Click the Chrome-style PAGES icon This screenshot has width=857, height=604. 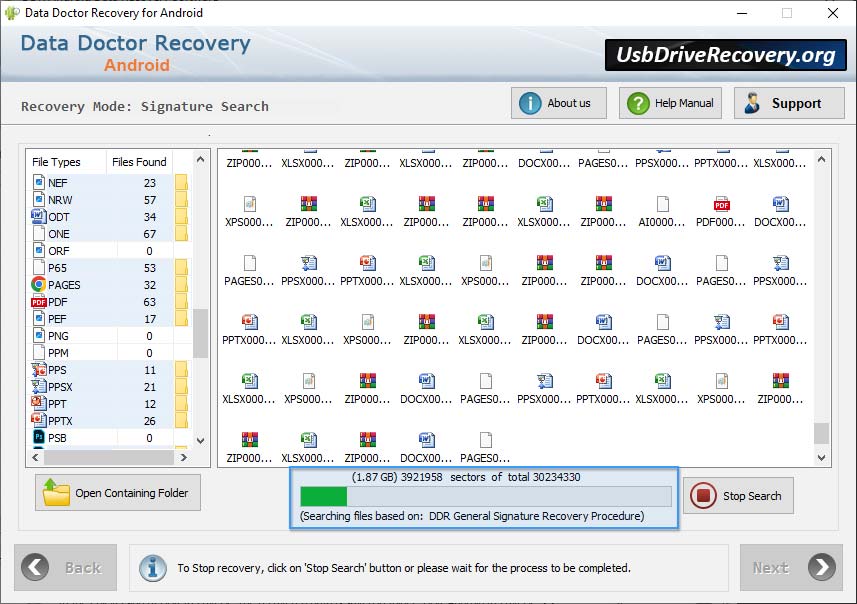click(38, 284)
